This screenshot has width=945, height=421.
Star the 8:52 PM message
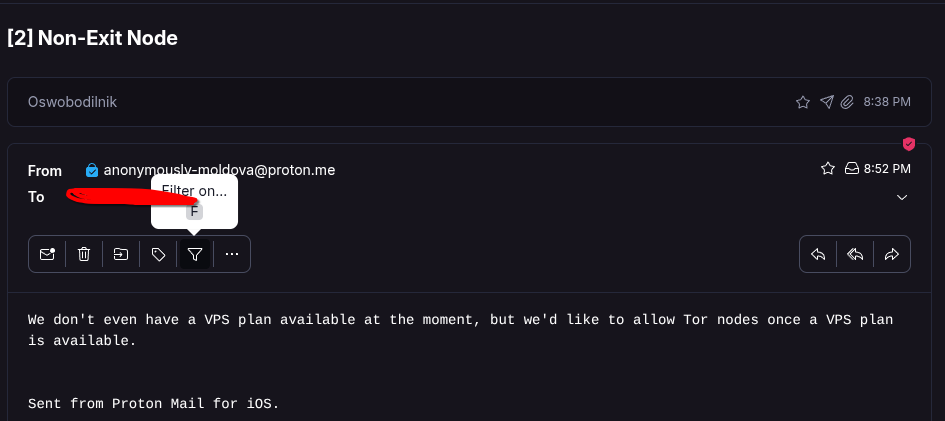[827, 169]
